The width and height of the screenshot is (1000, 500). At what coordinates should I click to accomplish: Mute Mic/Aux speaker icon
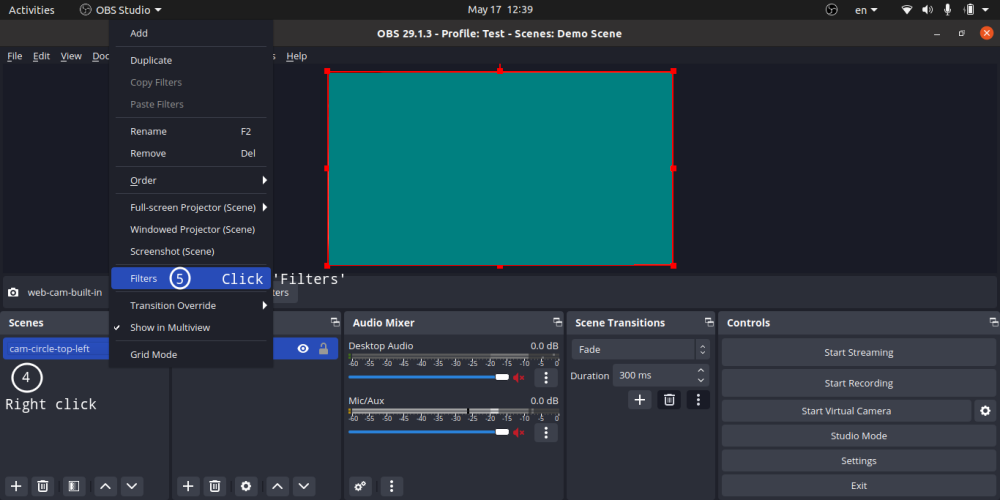click(519, 432)
